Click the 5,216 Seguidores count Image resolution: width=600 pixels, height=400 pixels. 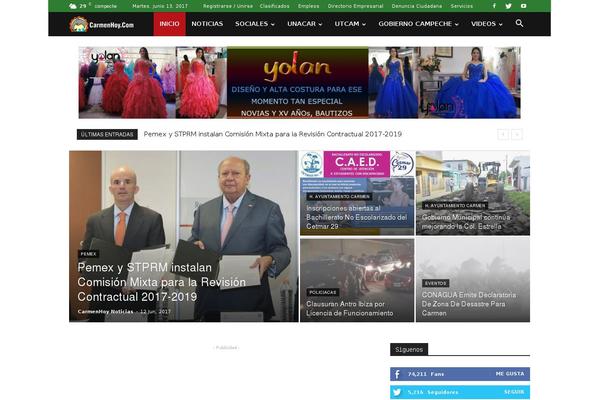tap(433, 392)
